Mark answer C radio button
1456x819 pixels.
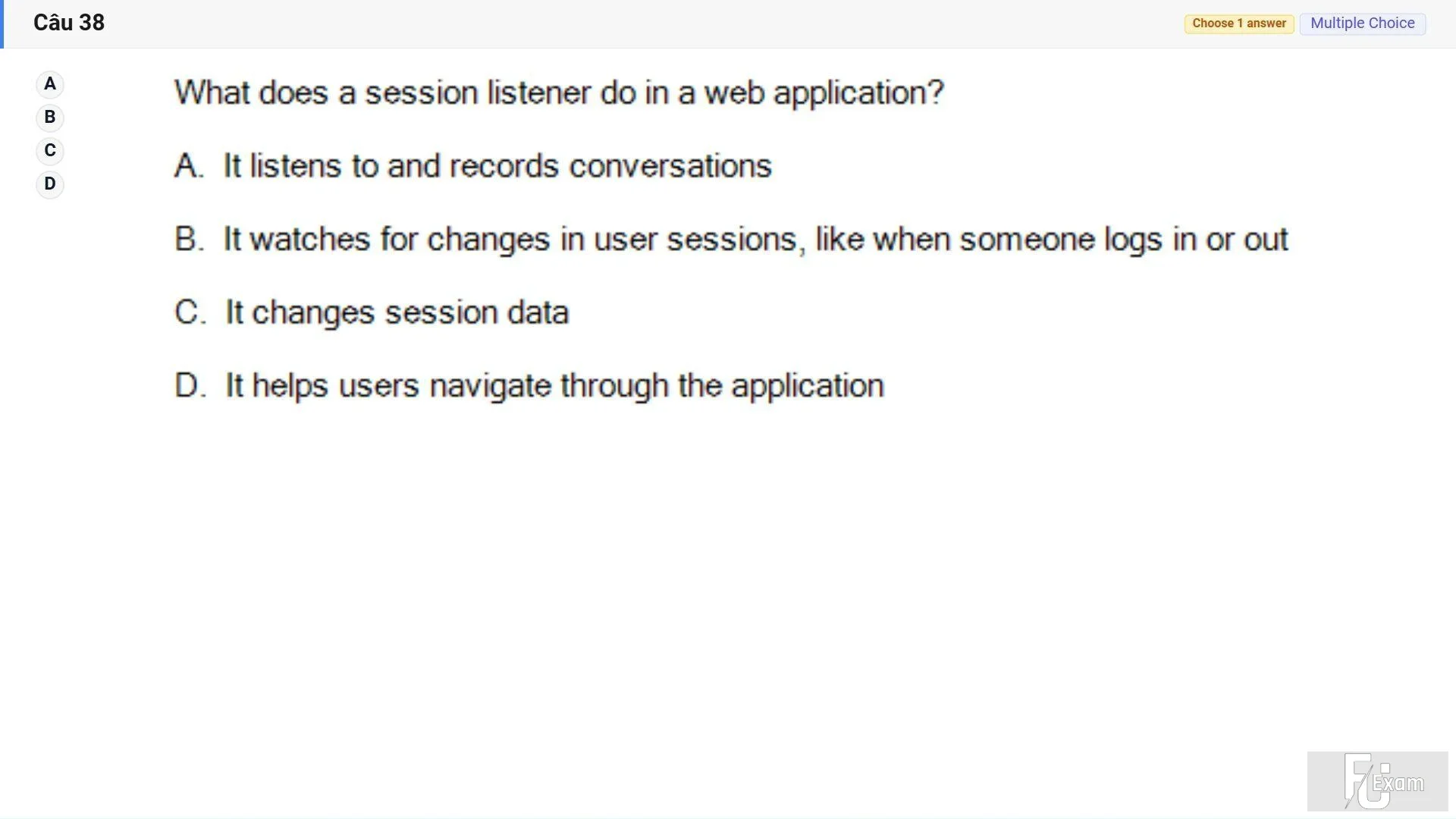pos(50,151)
